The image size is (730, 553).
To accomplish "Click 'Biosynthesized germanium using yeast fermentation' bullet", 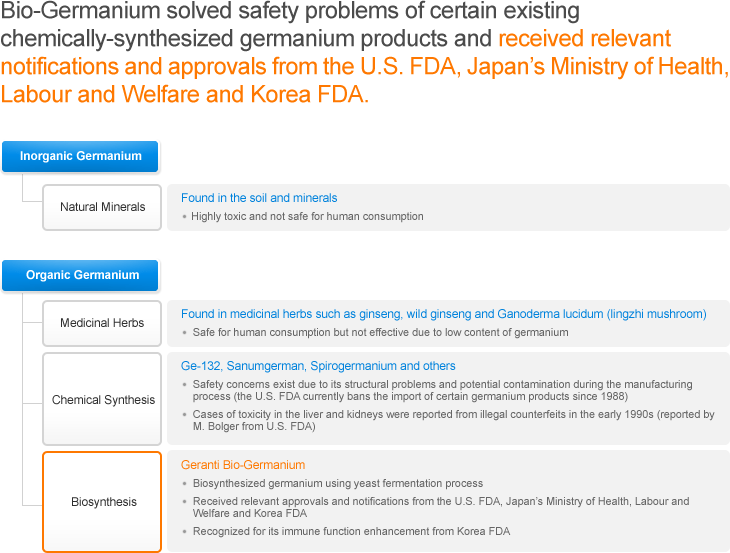I will tap(337, 483).
